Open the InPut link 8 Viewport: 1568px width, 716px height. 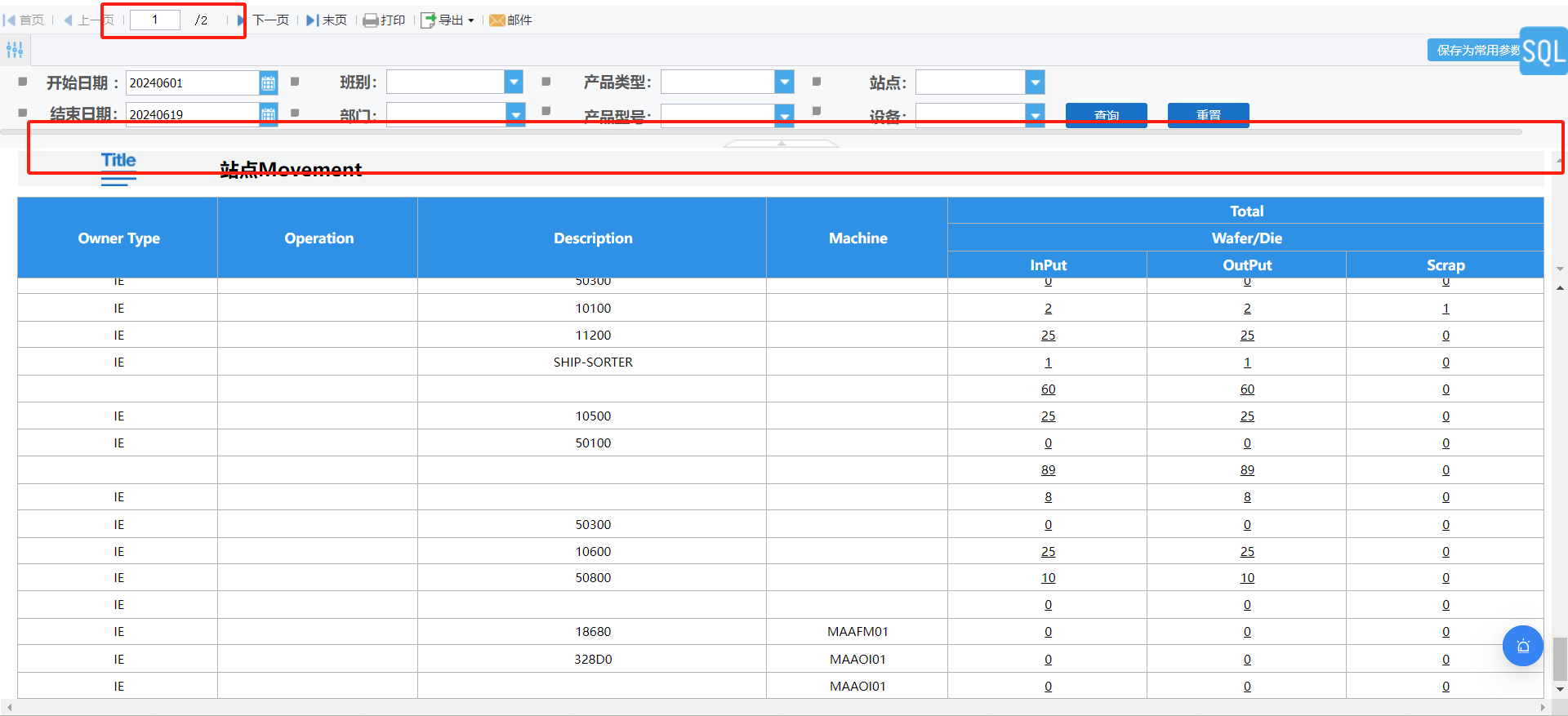[1048, 497]
